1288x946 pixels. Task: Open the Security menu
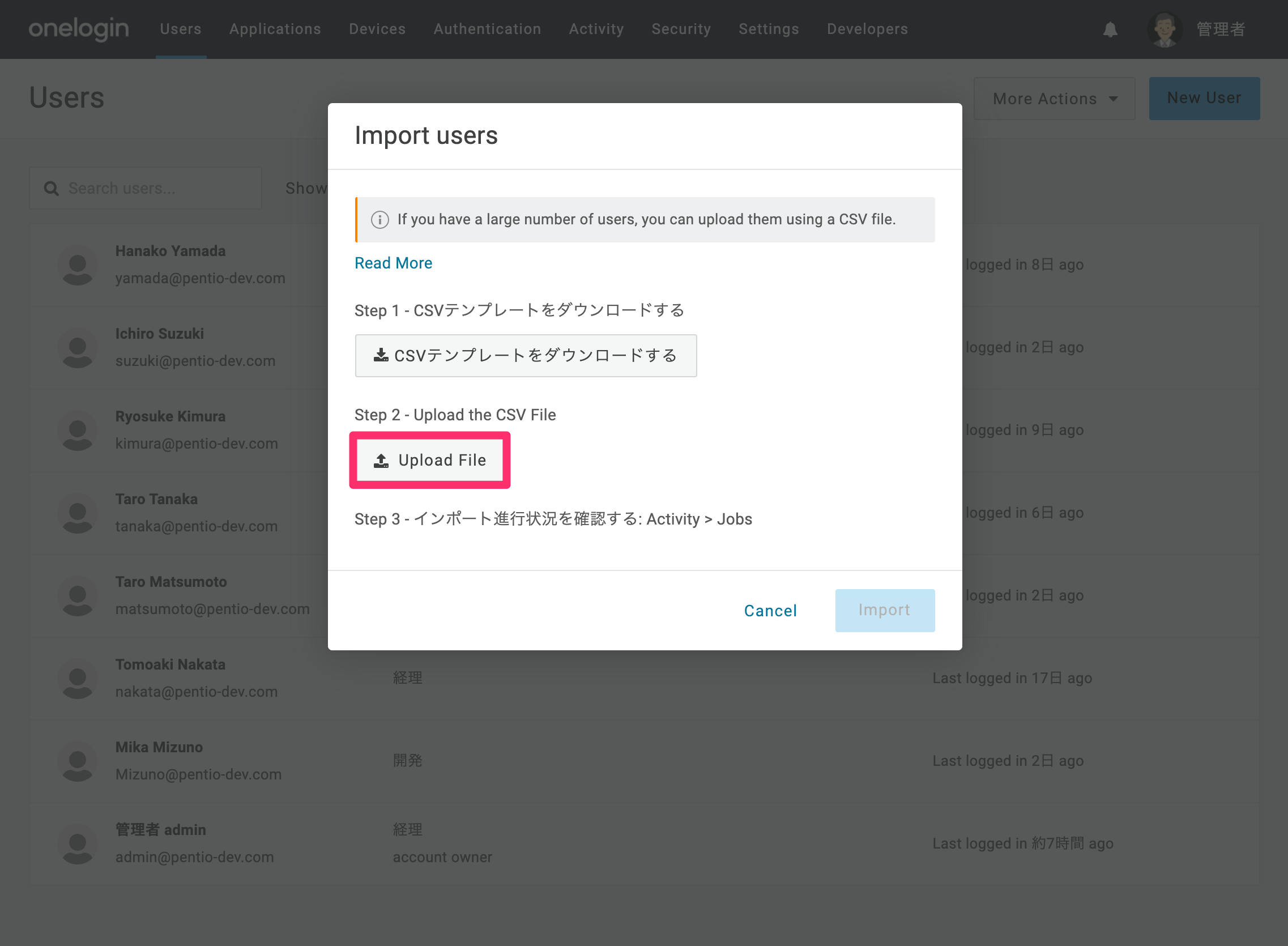pyautogui.click(x=681, y=29)
